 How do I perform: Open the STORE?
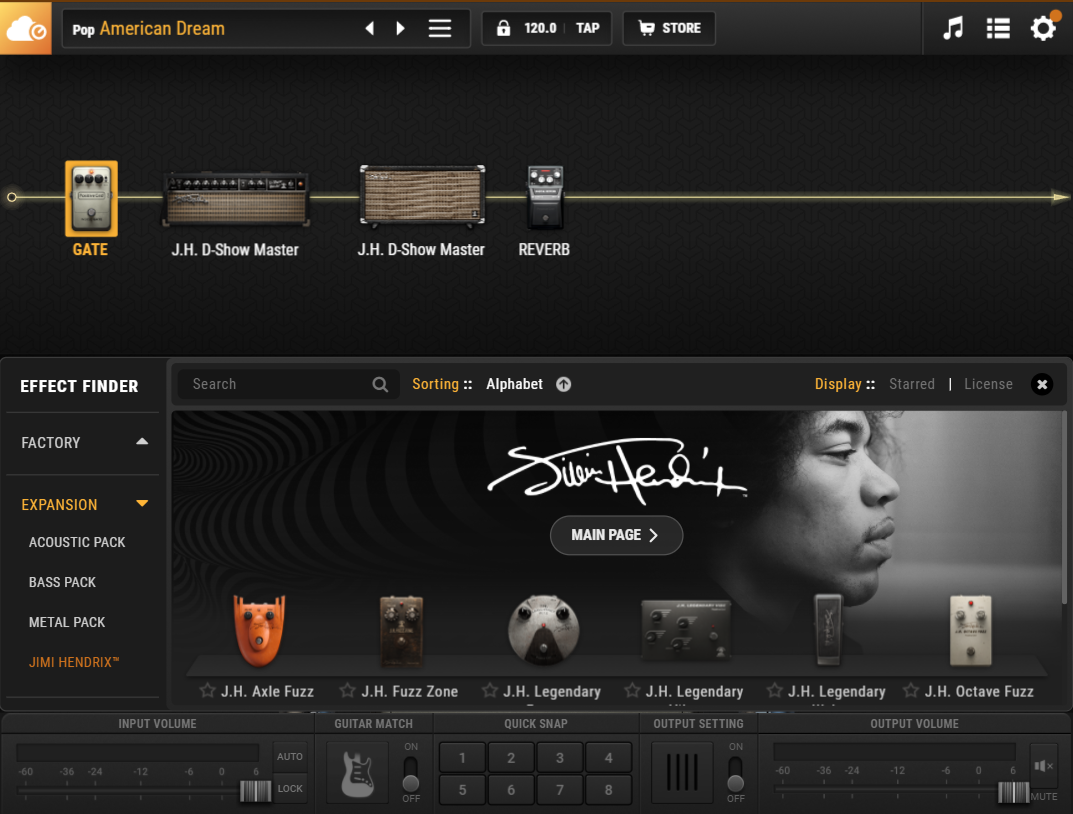point(669,28)
